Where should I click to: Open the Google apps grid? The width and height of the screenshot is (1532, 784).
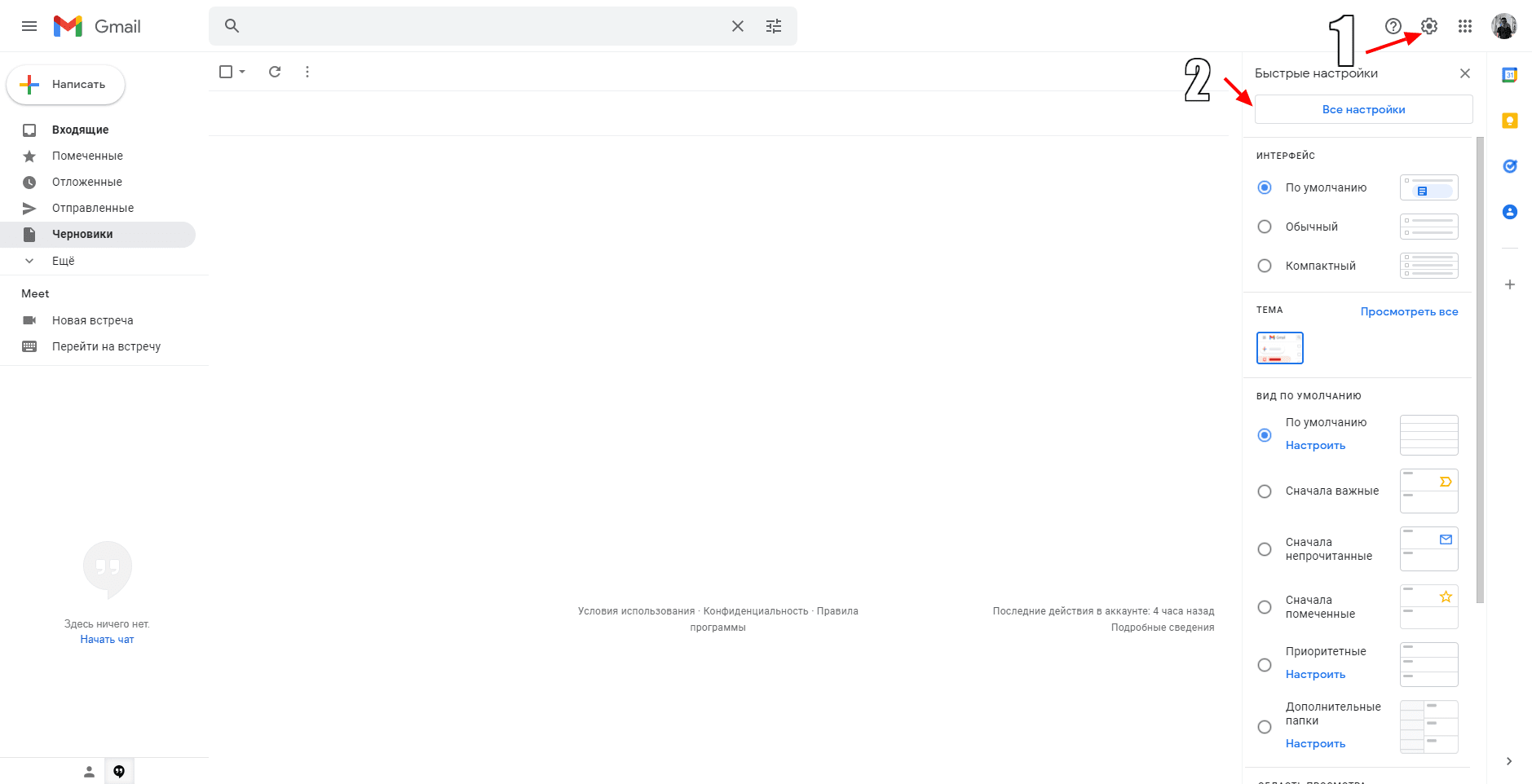pyautogui.click(x=1464, y=26)
